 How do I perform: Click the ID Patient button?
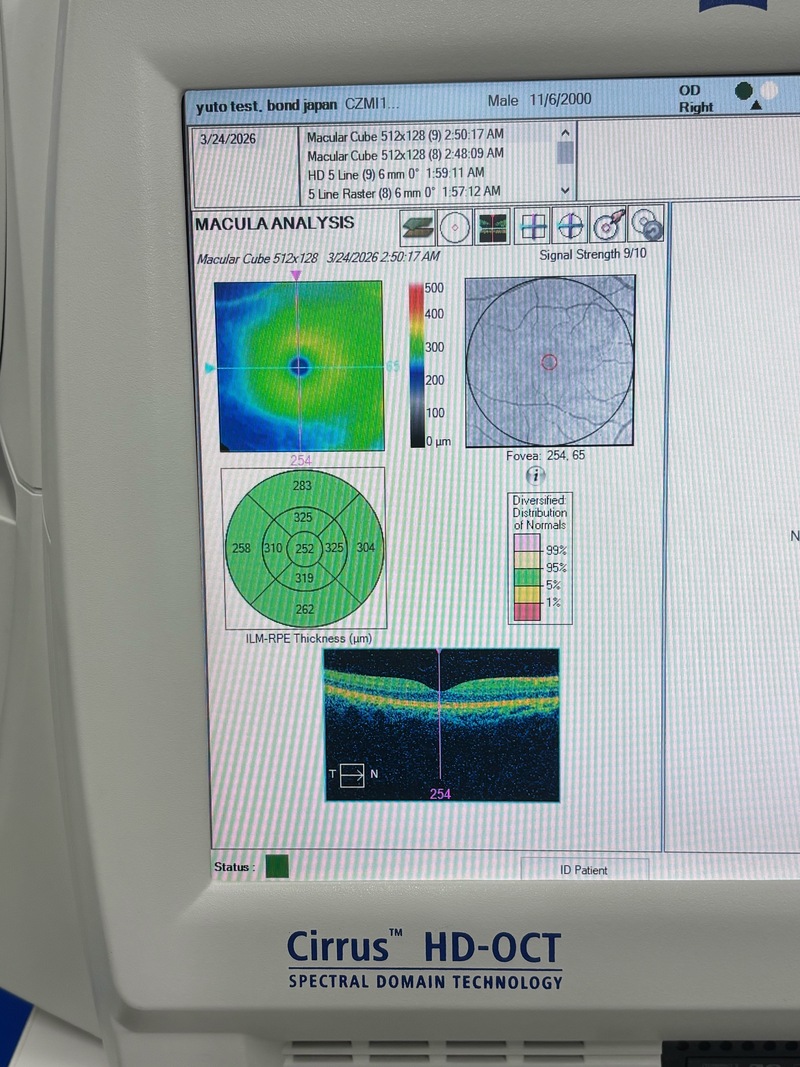(584, 870)
